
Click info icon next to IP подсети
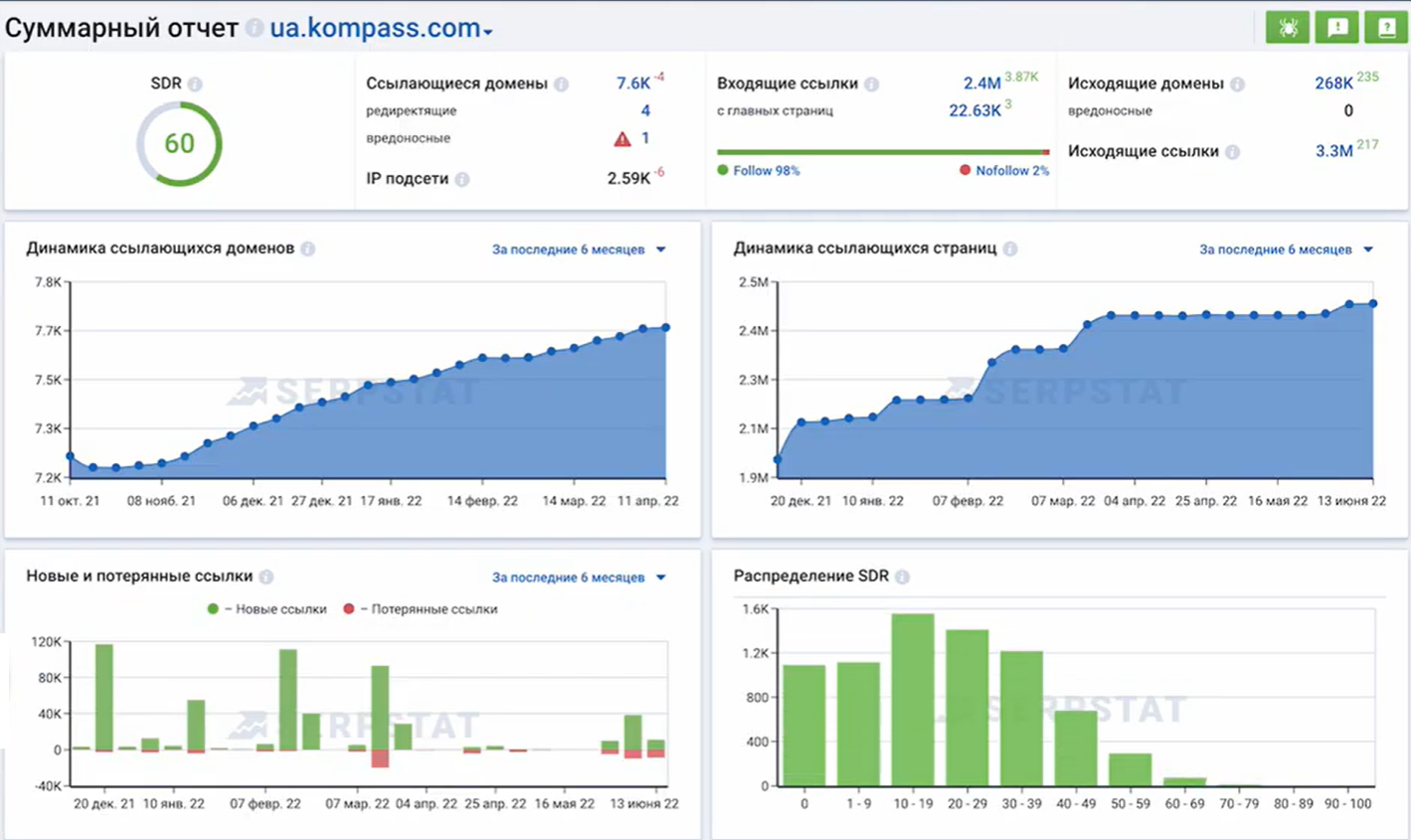pos(462,180)
